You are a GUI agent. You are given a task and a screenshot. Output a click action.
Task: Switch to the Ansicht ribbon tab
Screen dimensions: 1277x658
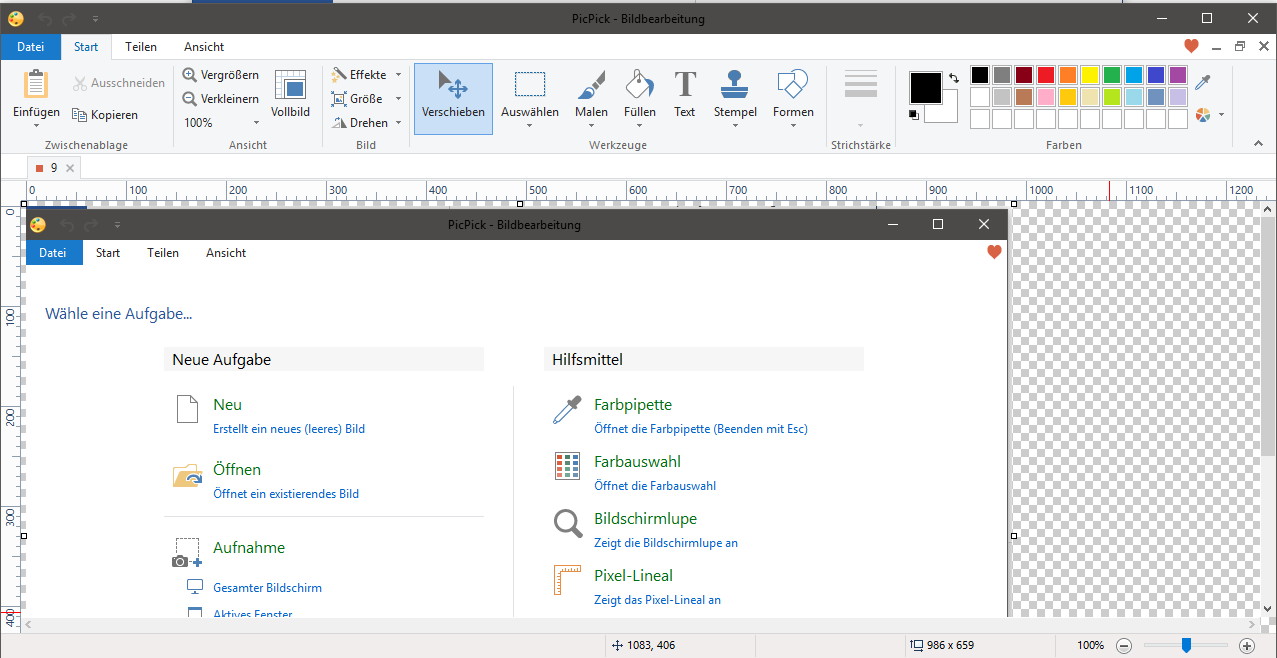click(204, 47)
